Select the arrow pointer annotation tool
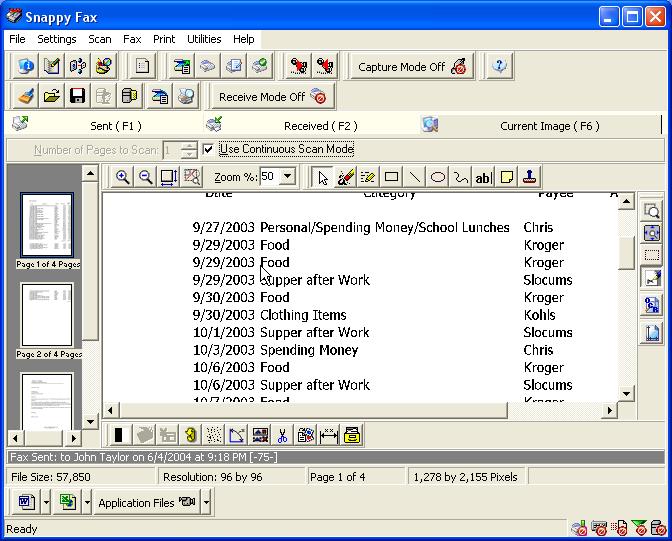Image resolution: width=672 pixels, height=541 pixels. click(x=322, y=177)
